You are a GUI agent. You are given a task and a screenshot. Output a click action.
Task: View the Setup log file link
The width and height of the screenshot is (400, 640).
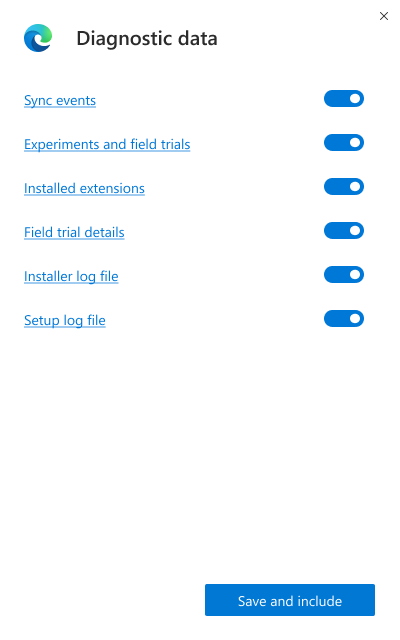(64, 321)
